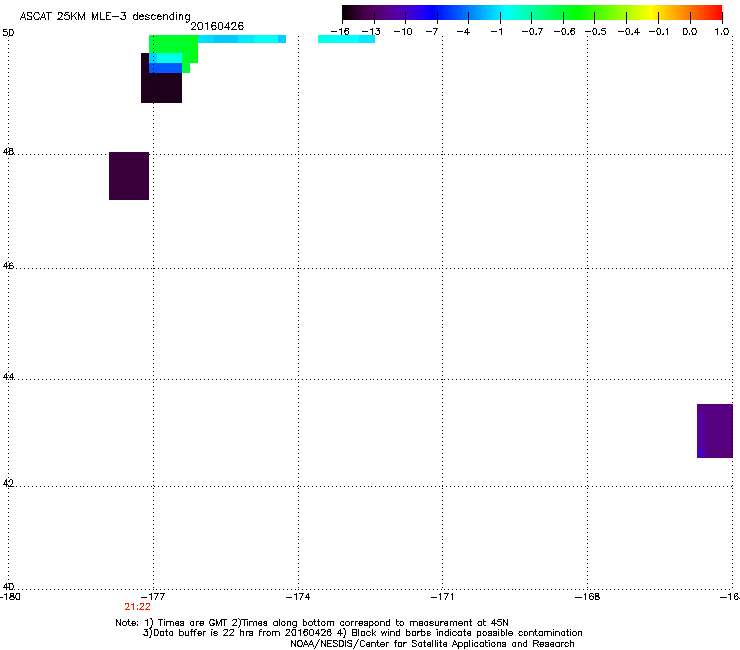The width and height of the screenshot is (740, 650).
Task: Click the -0.1 label on the color scale
Action: click(659, 32)
